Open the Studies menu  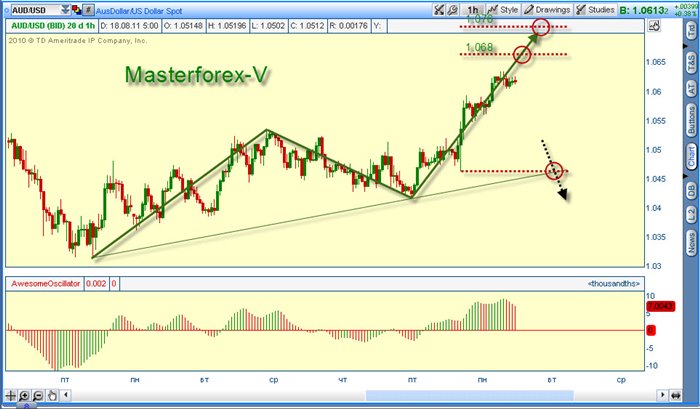[x=596, y=10]
